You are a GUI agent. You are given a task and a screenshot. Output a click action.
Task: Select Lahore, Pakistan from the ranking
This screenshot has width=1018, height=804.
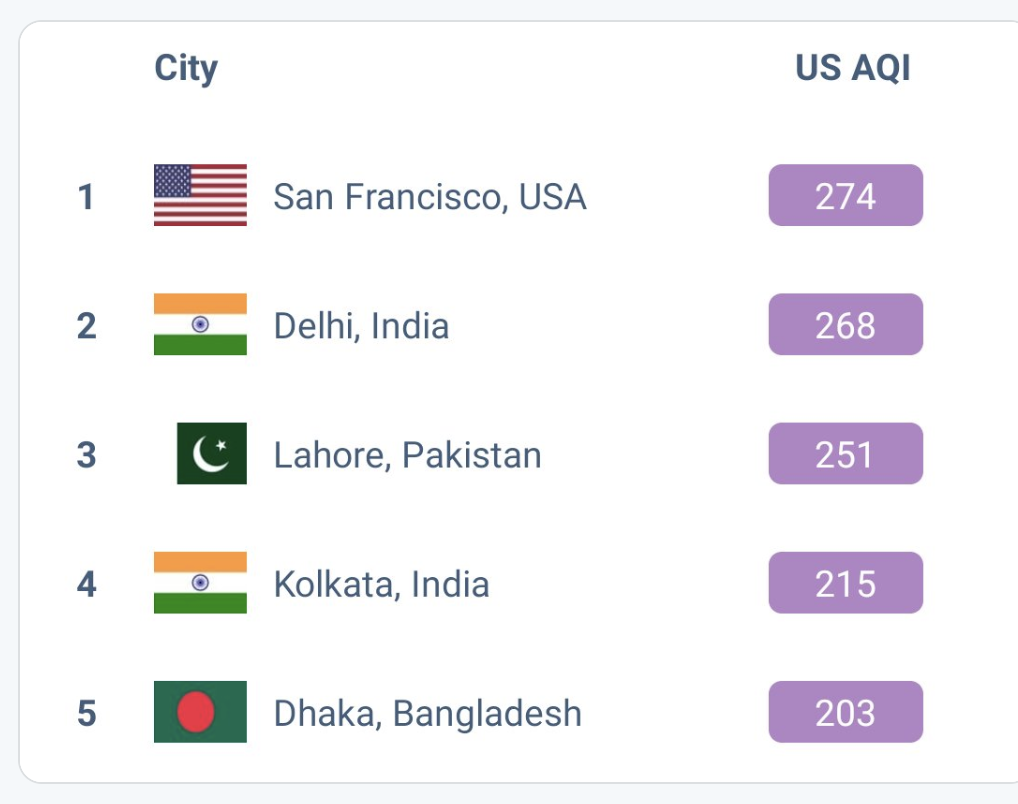(x=407, y=455)
